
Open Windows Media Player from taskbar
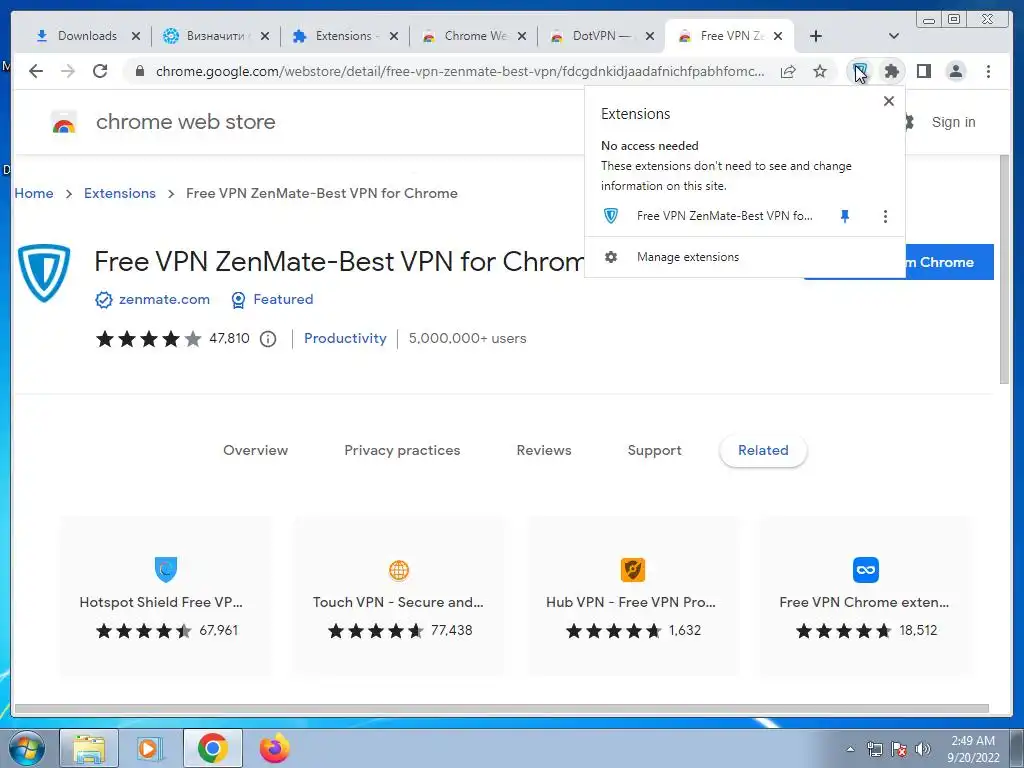click(150, 748)
